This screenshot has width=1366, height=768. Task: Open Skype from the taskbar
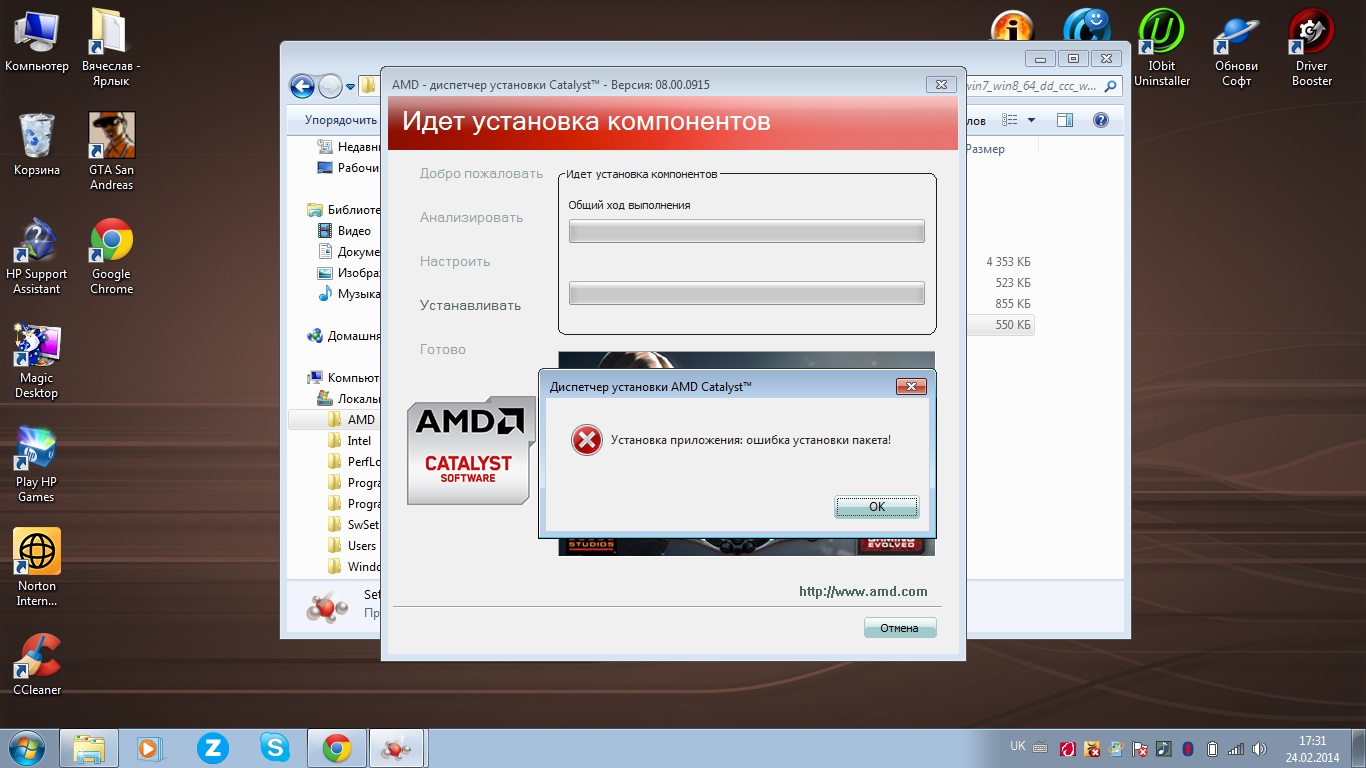pos(274,748)
